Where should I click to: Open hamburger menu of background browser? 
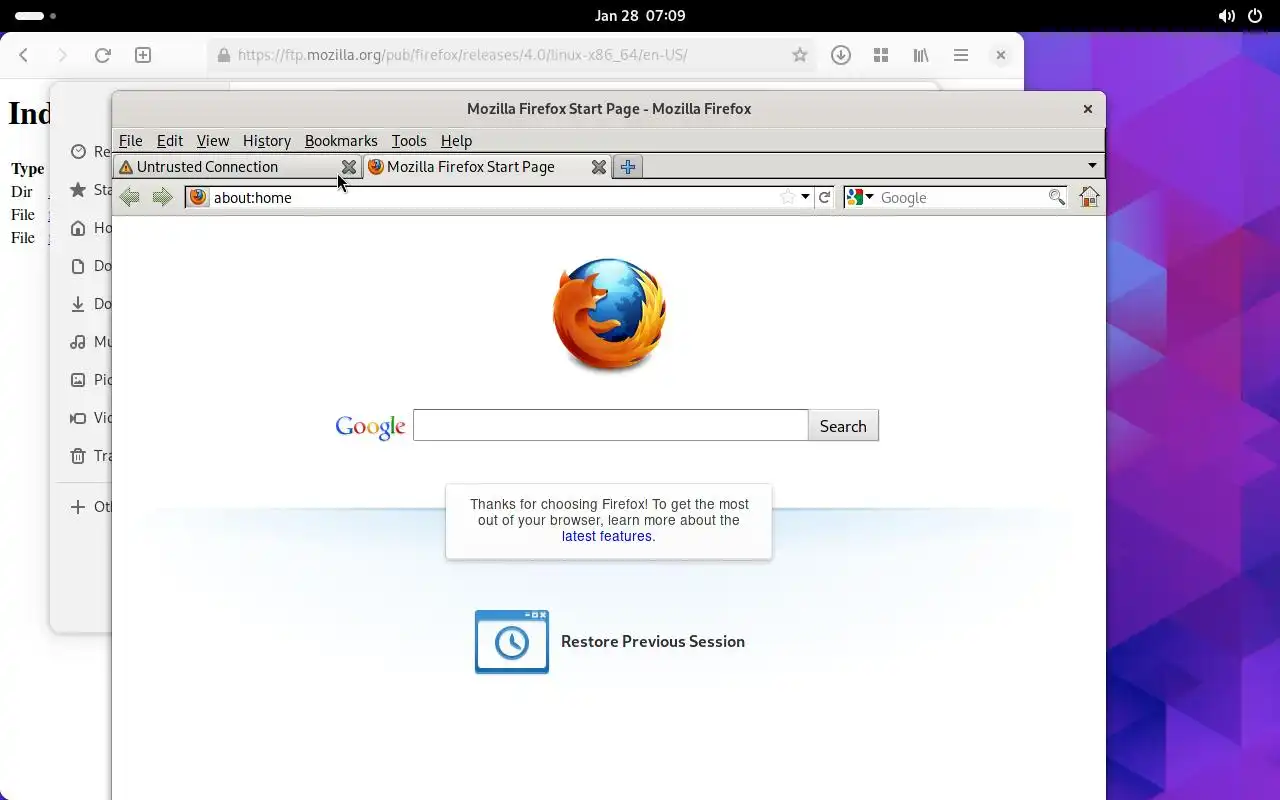pyautogui.click(x=961, y=55)
